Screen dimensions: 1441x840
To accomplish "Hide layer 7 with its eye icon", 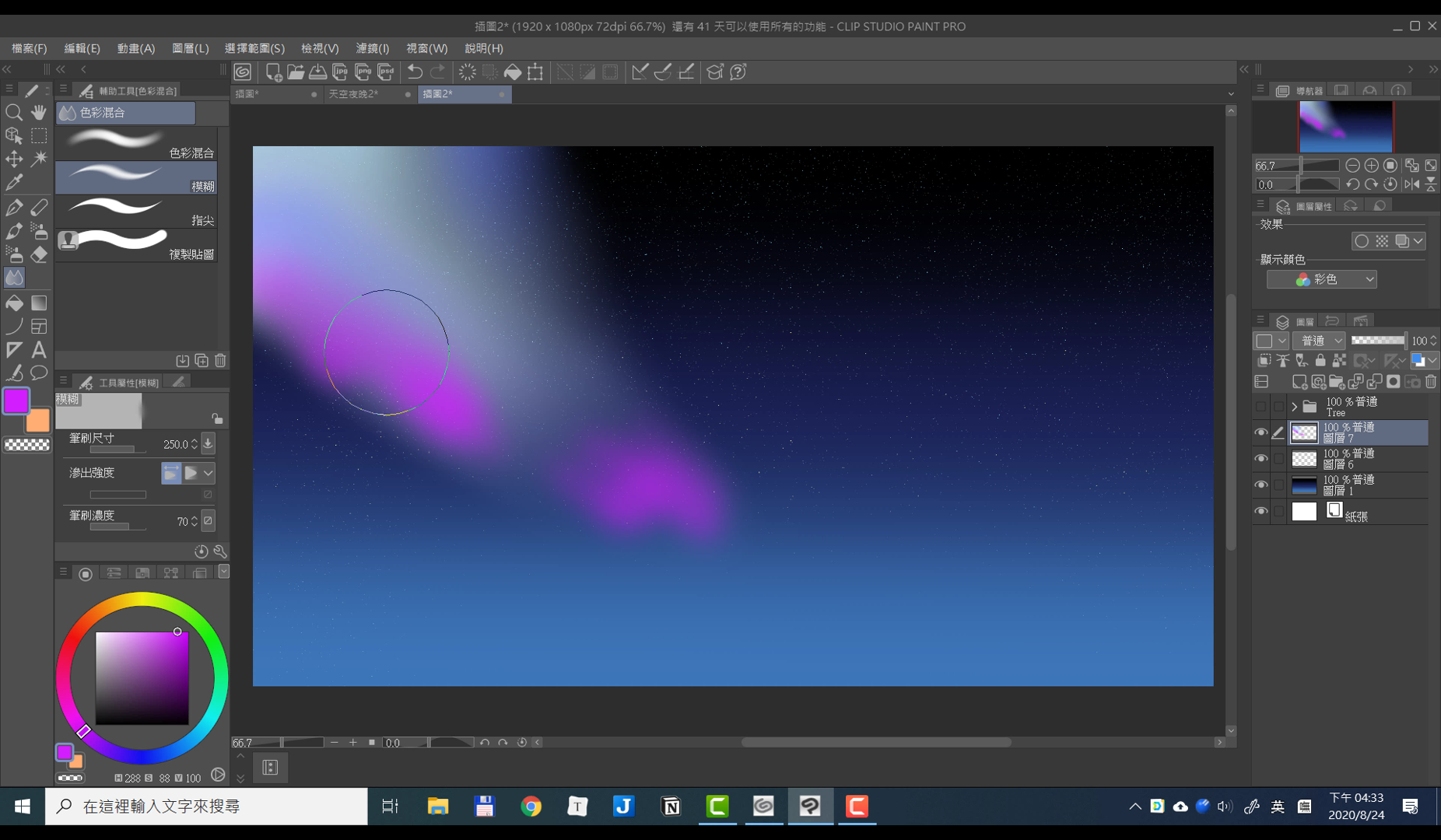I will [1261, 432].
